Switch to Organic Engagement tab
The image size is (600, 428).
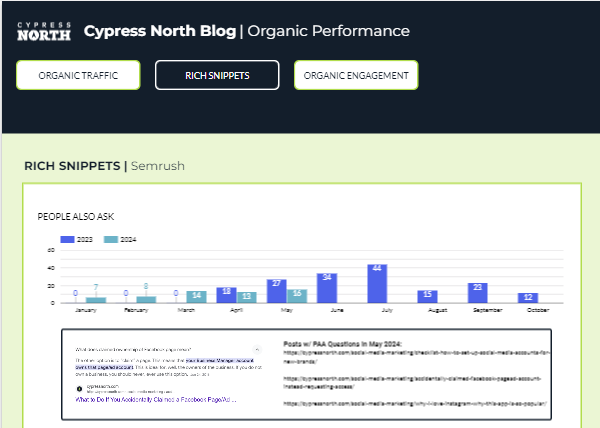coord(356,75)
